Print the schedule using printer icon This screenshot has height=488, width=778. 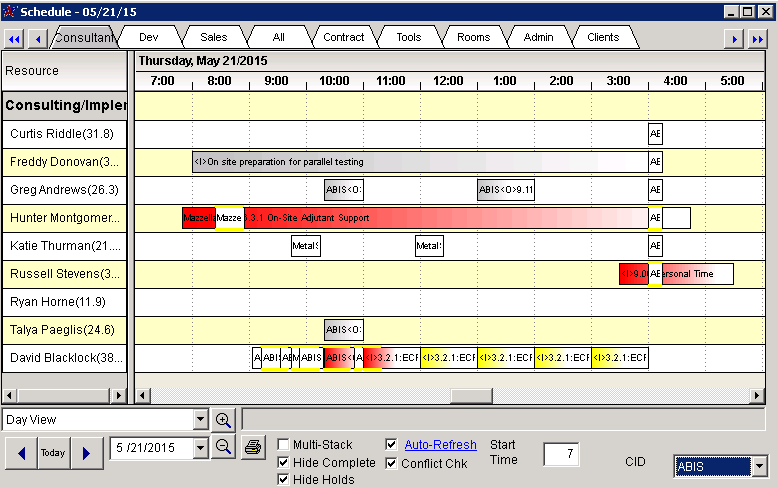253,447
